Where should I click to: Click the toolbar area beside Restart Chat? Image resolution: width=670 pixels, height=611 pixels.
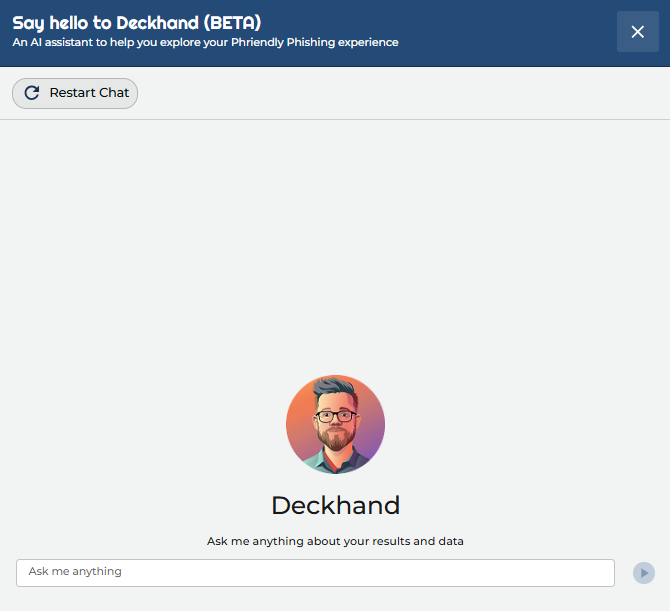[x=400, y=93]
